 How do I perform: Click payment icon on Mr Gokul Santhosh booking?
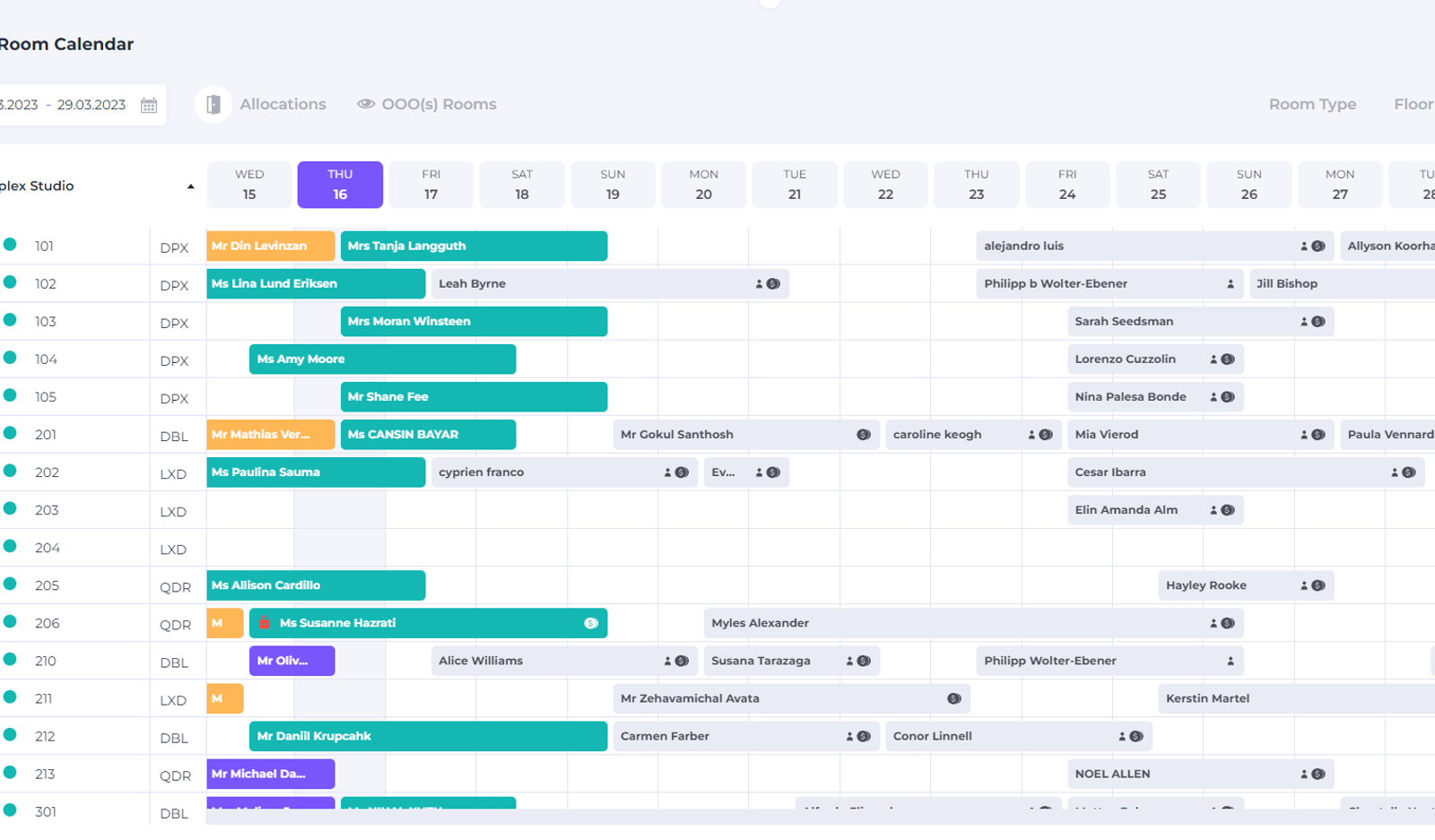[864, 435]
